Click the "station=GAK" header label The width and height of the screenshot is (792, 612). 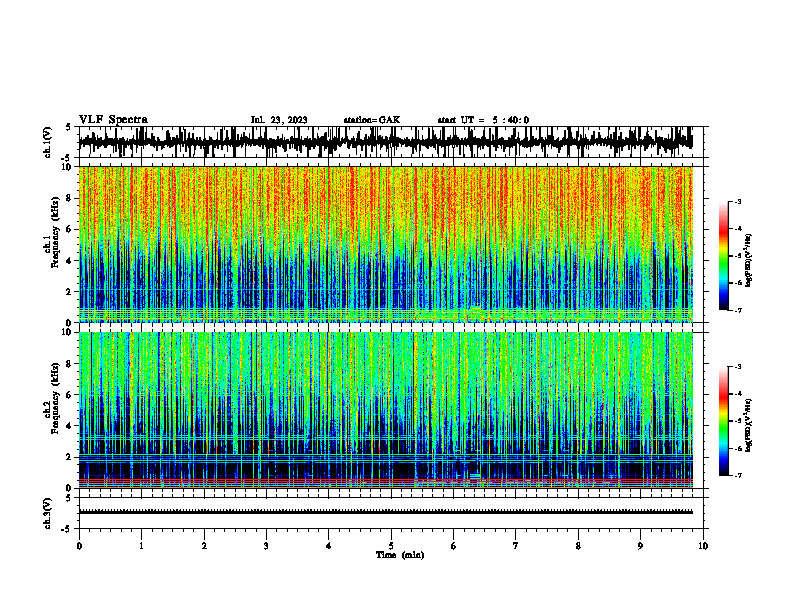372,120
